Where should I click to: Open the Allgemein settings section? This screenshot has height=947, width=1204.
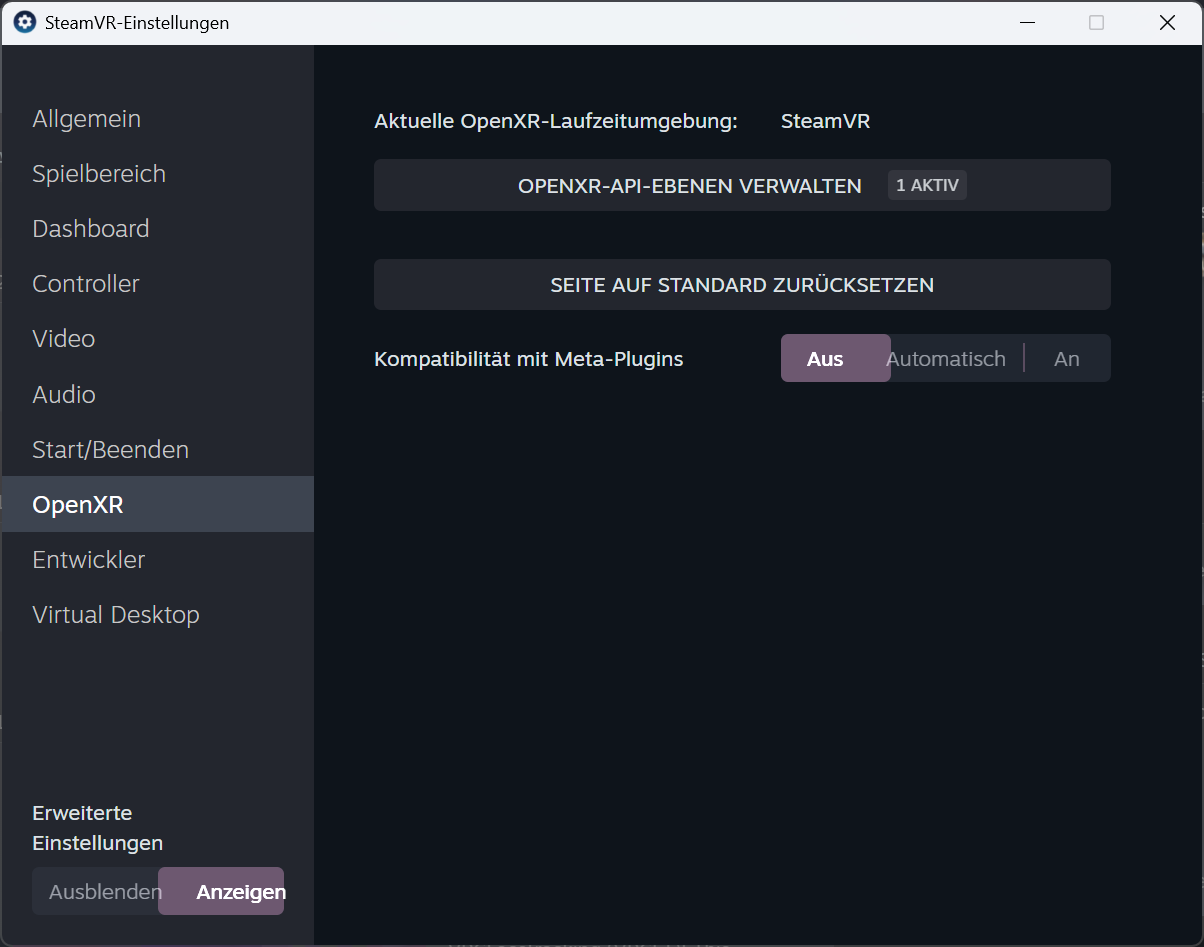[158, 119]
